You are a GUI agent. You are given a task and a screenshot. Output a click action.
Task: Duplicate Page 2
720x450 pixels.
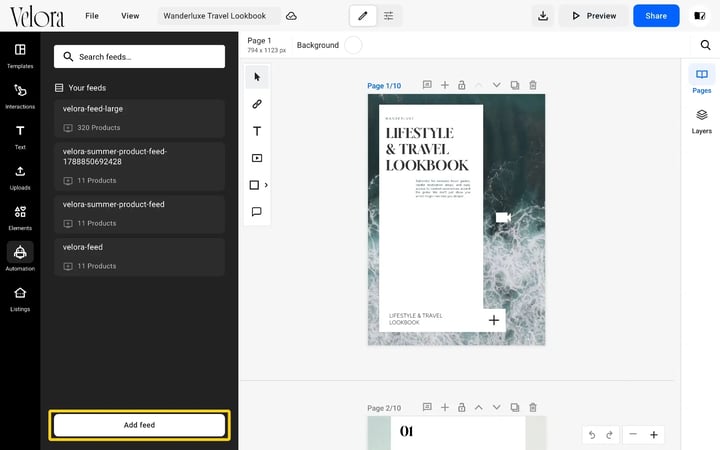(x=515, y=407)
